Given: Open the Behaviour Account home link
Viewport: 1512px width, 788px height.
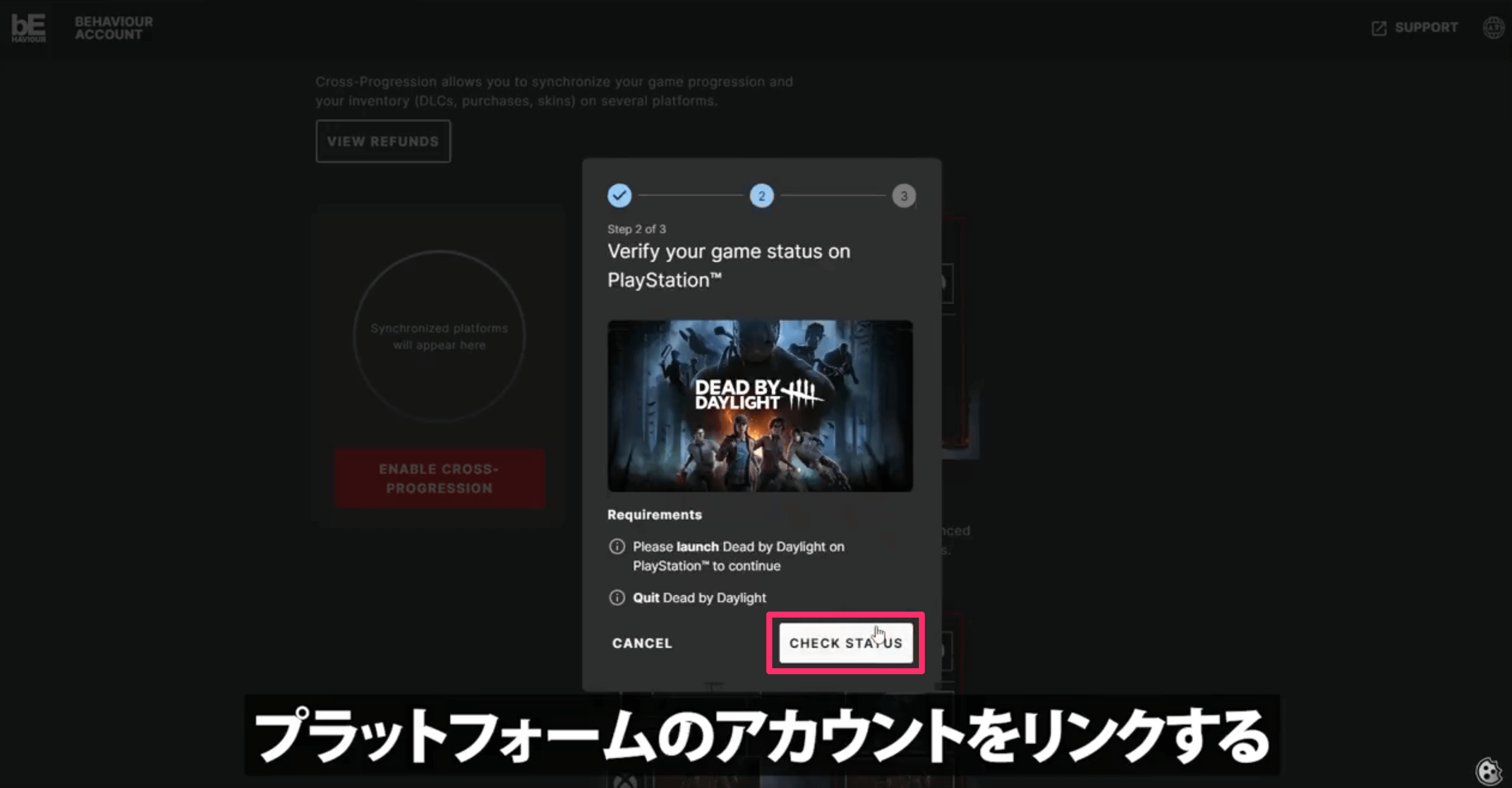Looking at the screenshot, I should pyautogui.click(x=113, y=28).
